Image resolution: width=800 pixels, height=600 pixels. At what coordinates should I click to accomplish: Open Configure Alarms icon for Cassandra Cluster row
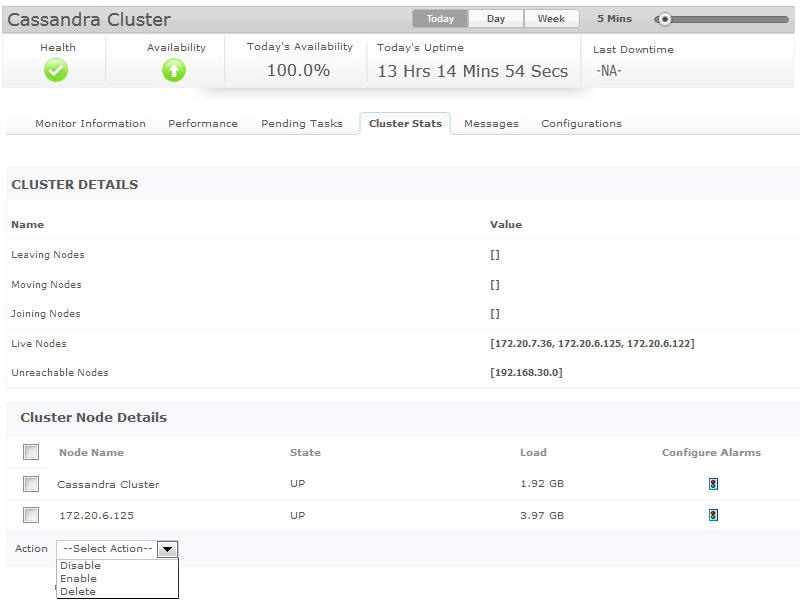(x=713, y=484)
